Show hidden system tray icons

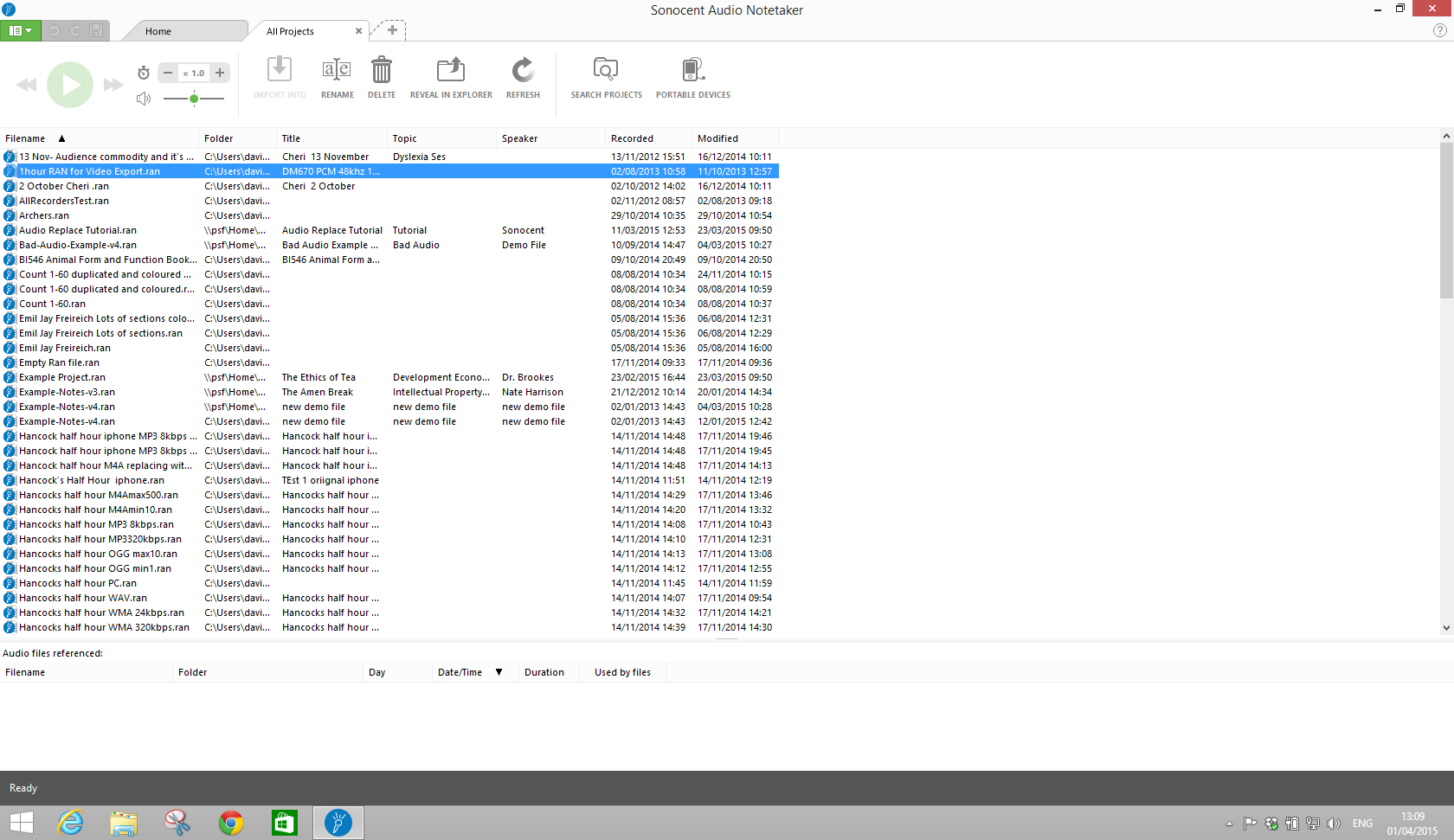point(1229,824)
